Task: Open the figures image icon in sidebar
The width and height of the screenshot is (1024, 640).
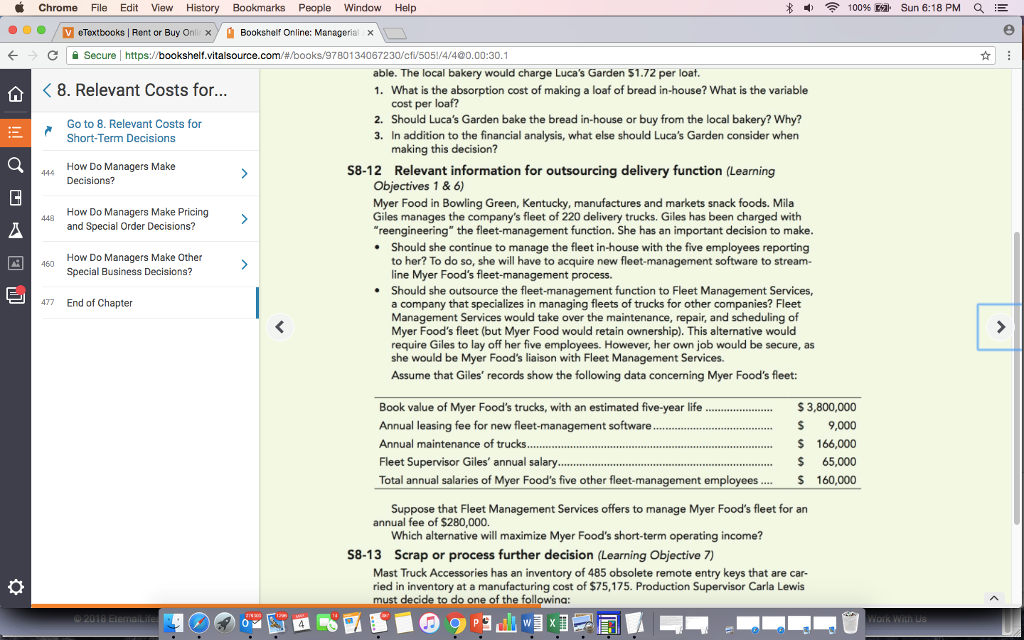Action: tap(15, 263)
